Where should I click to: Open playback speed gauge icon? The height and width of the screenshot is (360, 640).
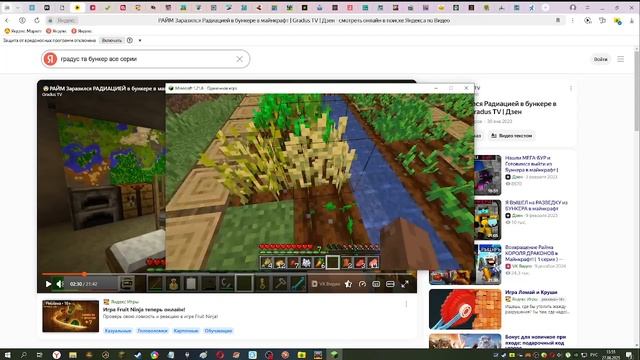coord(362,284)
